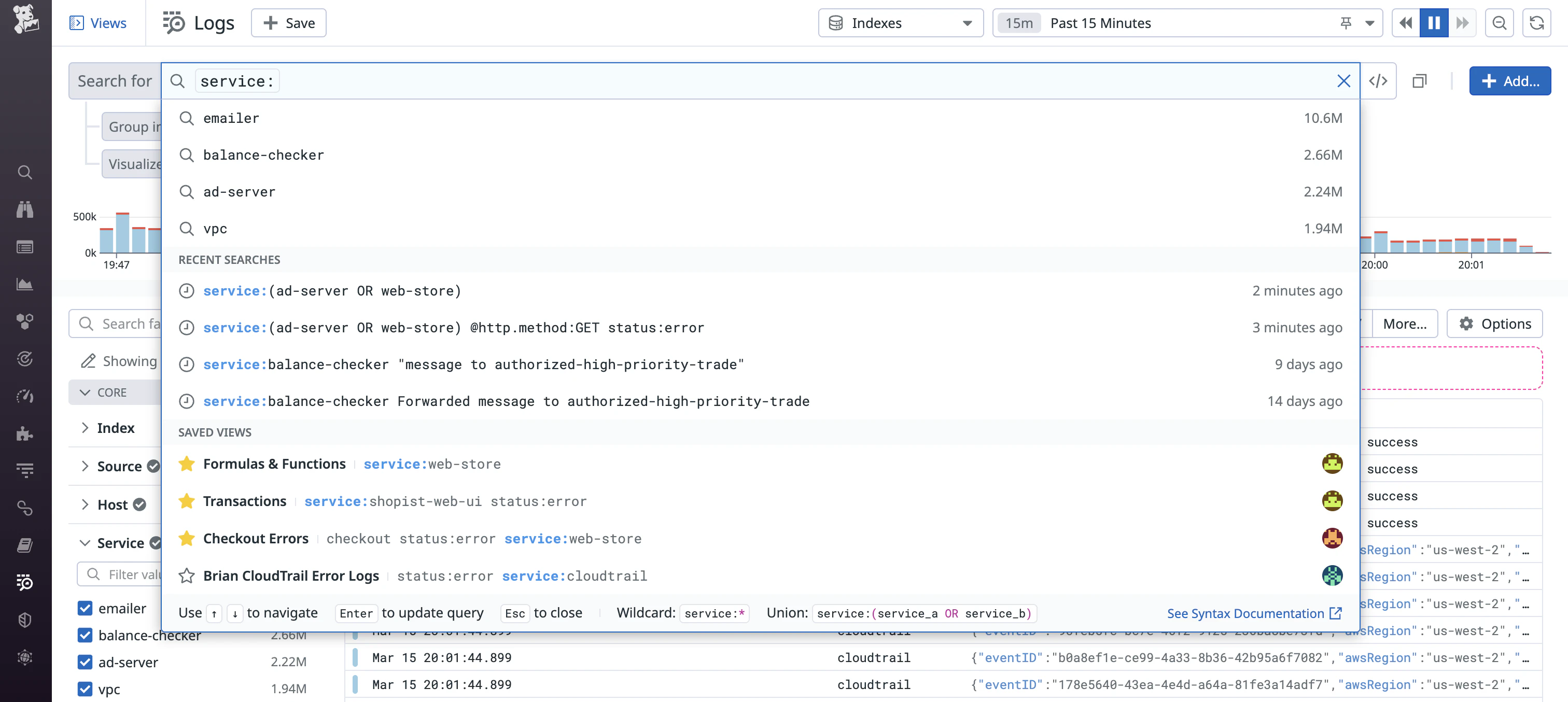Click the Datadog logo in sidebar
Screen dimensions: 1568x702
point(25,19)
